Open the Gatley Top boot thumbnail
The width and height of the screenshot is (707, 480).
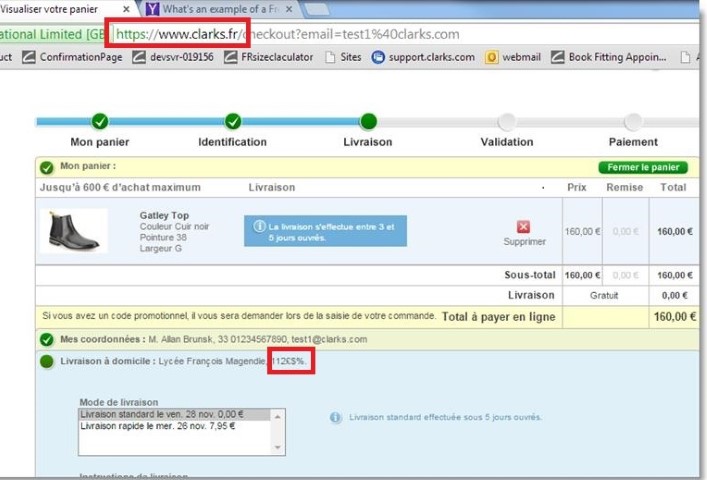[73, 231]
